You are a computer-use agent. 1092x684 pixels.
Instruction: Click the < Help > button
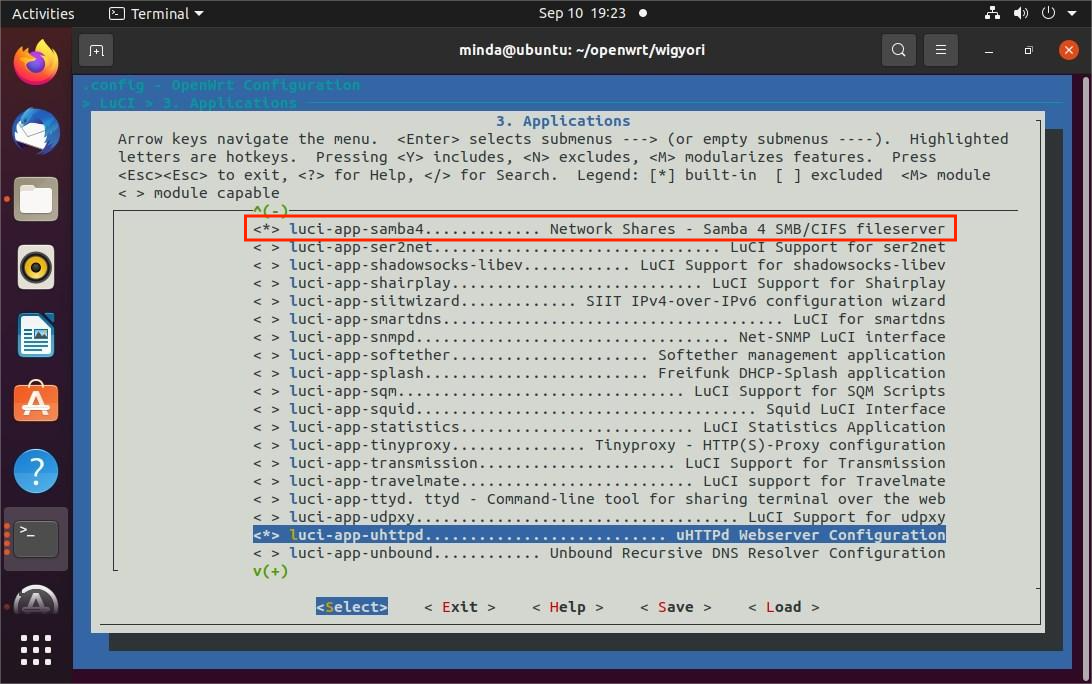[x=568, y=607]
